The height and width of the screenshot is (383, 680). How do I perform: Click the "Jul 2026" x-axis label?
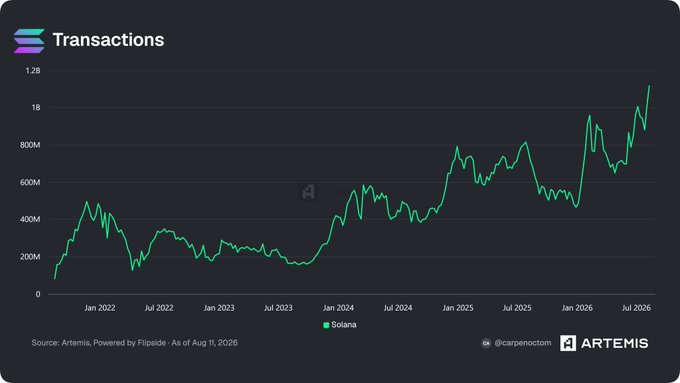636,308
